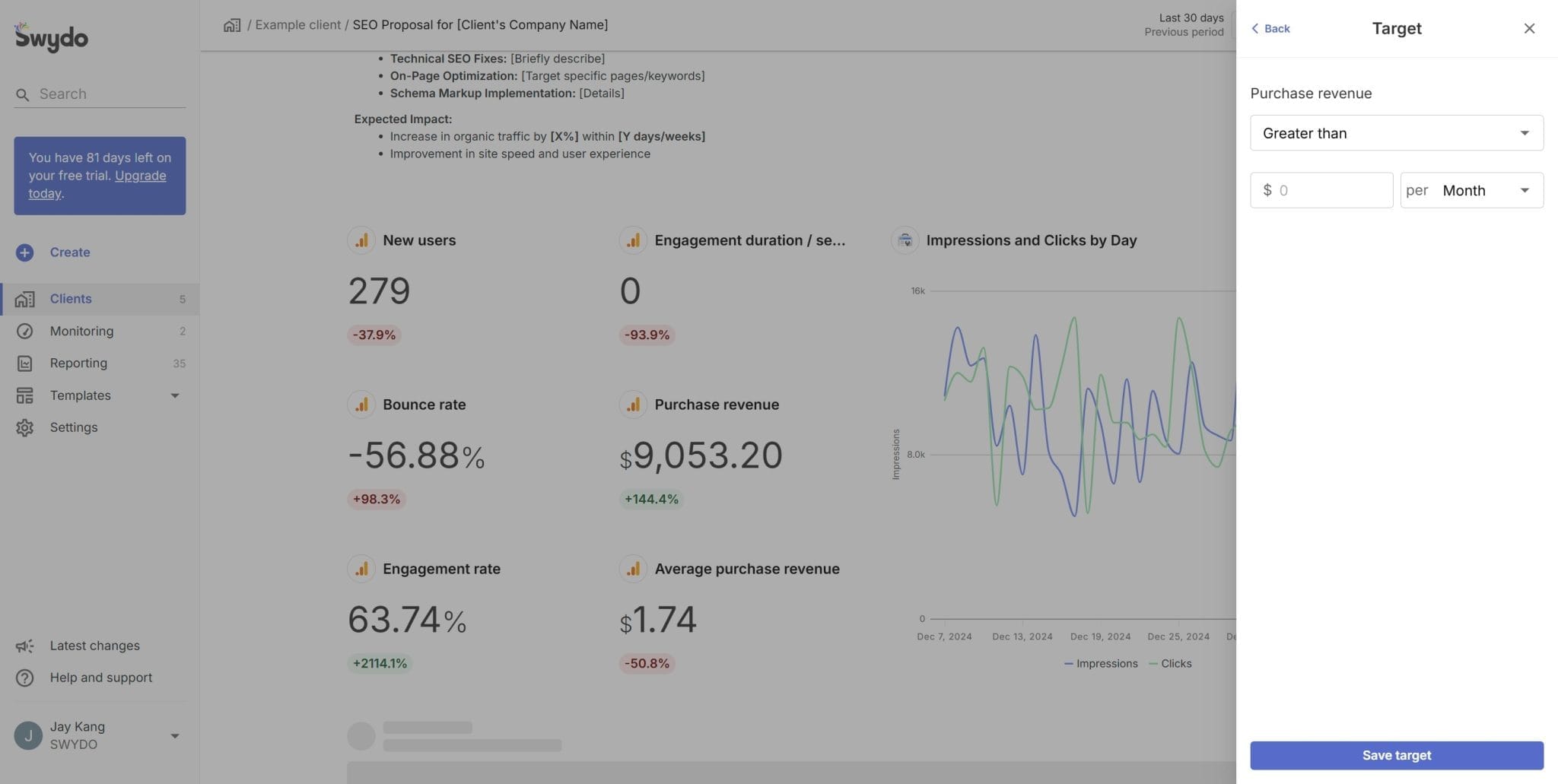Expand the Jay Kang account menu
This screenshot has height=784, width=1558.
tap(175, 735)
